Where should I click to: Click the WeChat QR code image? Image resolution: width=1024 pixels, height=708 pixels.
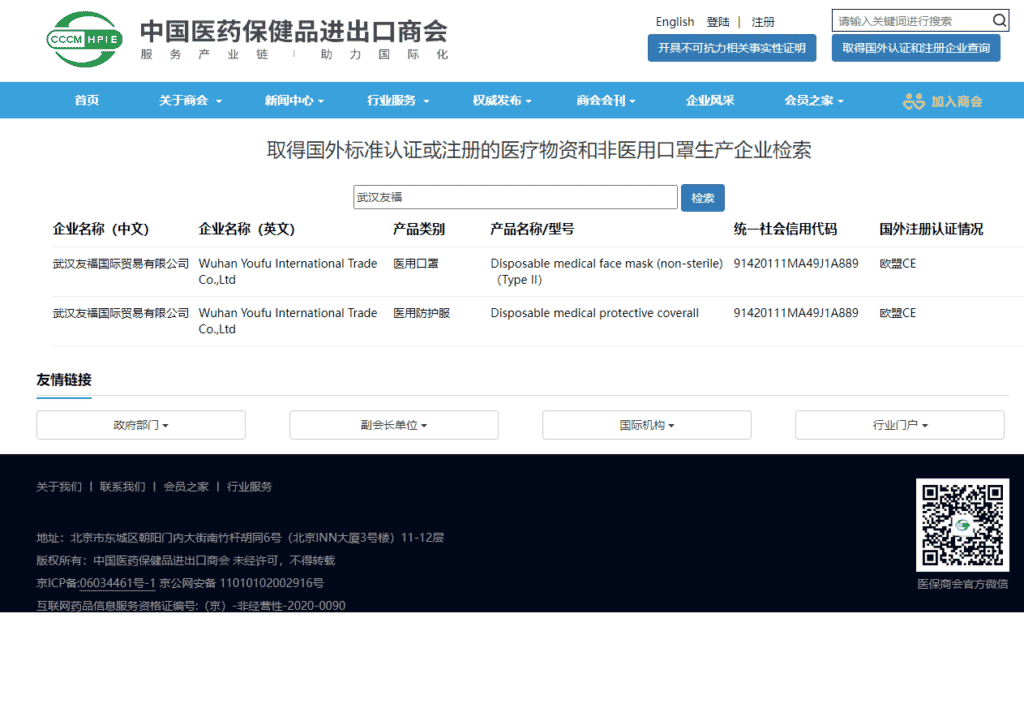pyautogui.click(x=962, y=525)
